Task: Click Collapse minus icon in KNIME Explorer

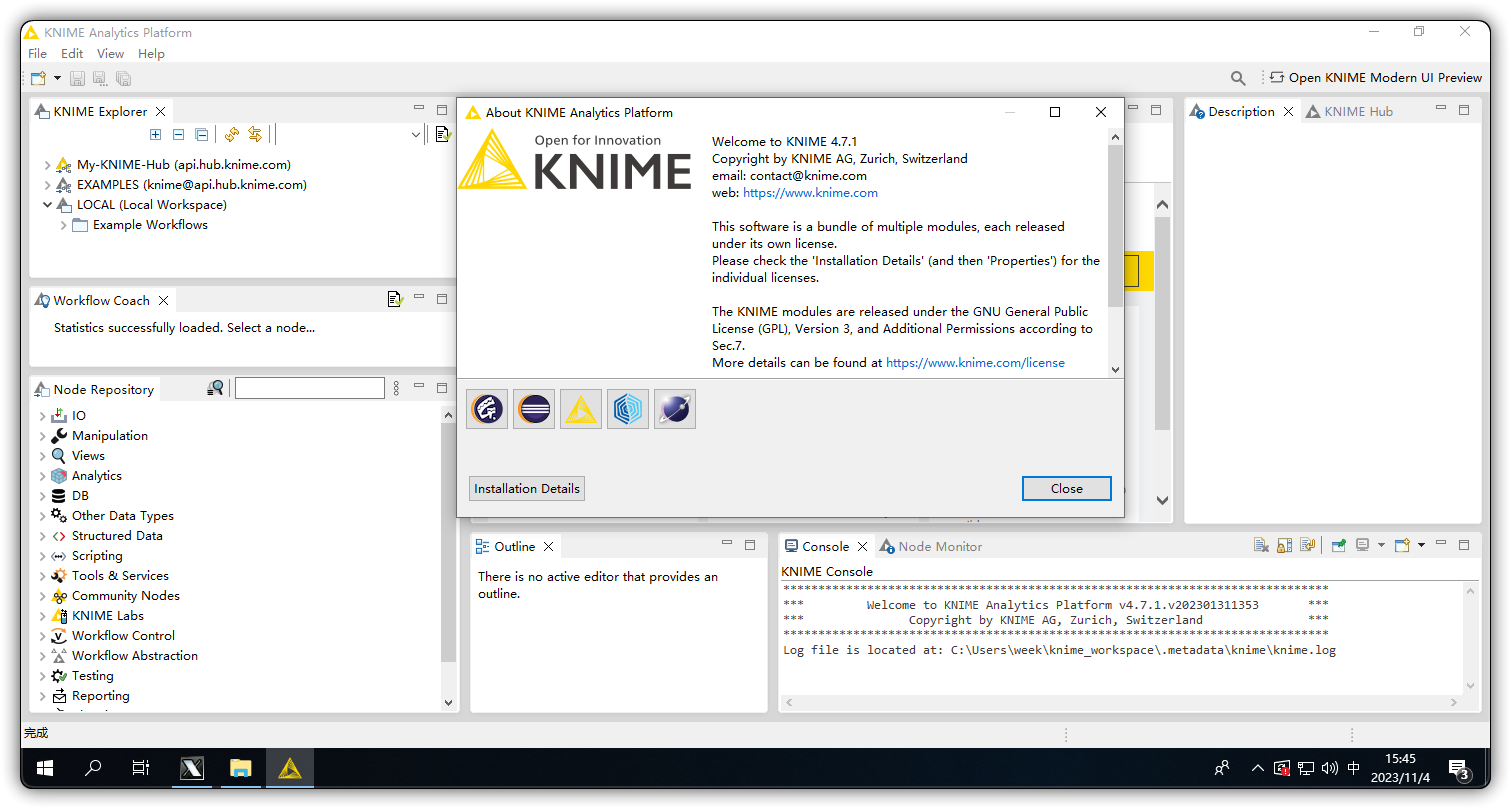Action: pos(178,134)
